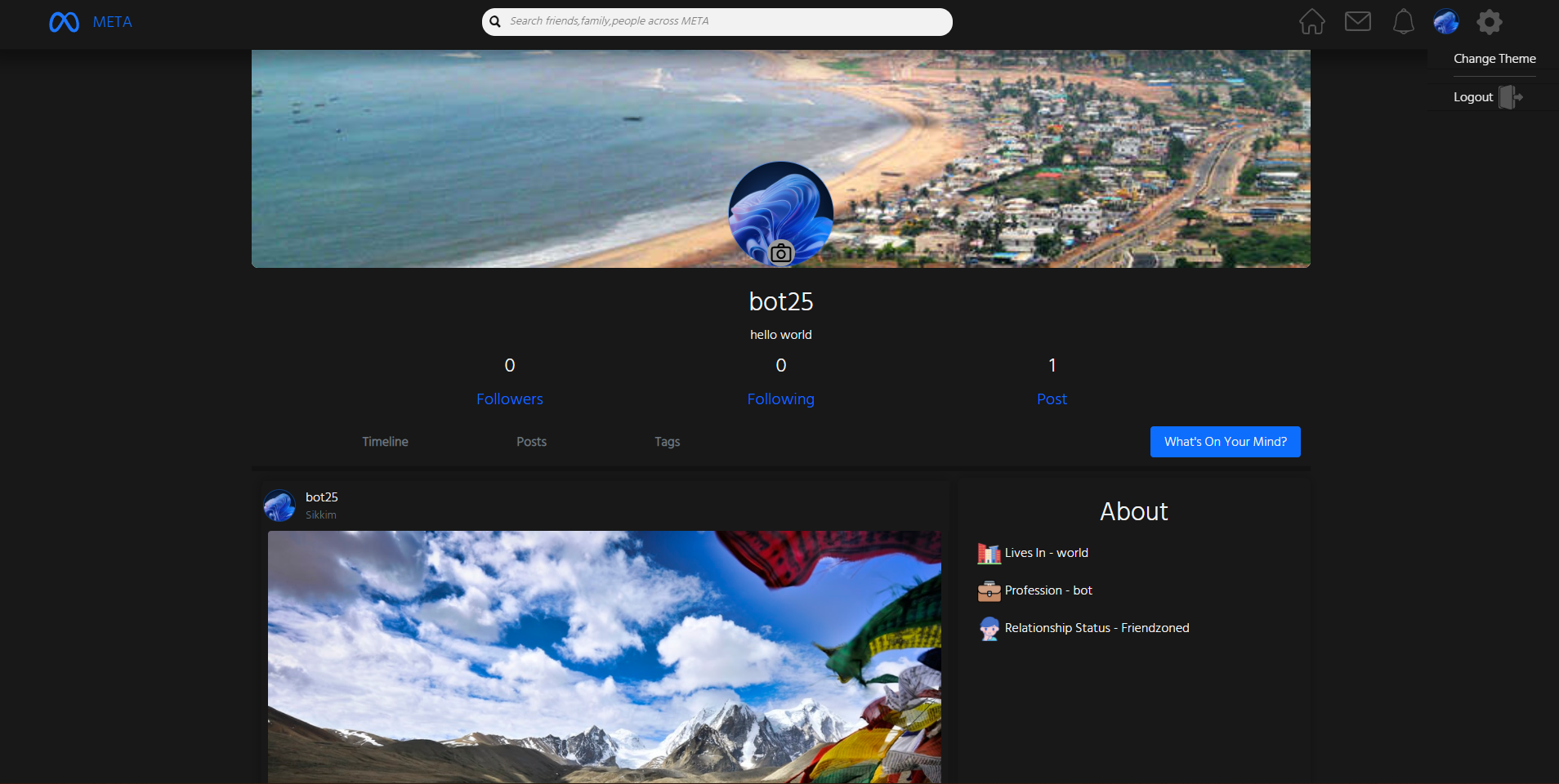The height and width of the screenshot is (784, 1559).
Task: Click the settings gear icon
Action: (x=1490, y=21)
